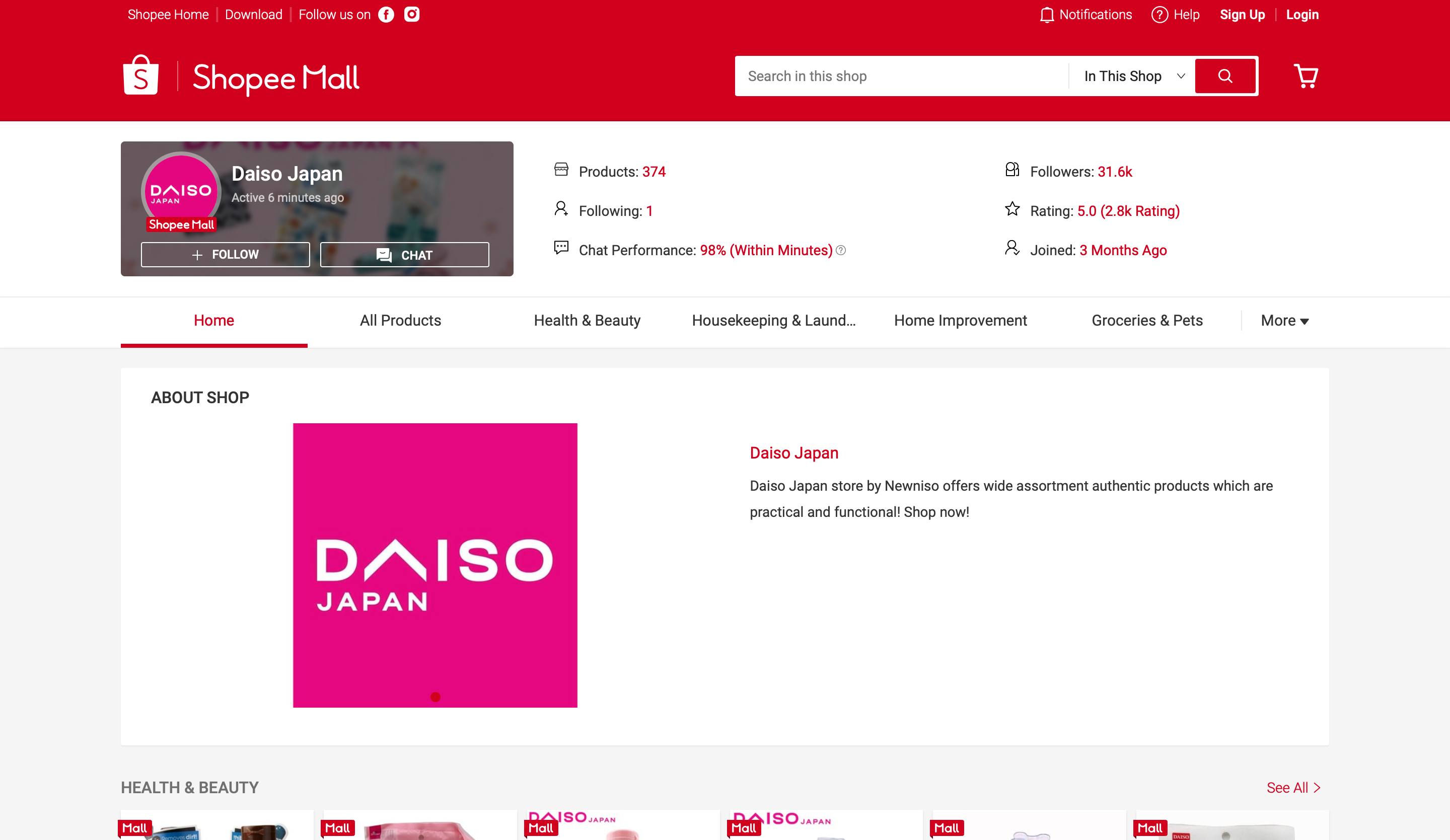This screenshot has width=1450, height=840.
Task: Expand the More categories menu
Action: coord(1284,321)
